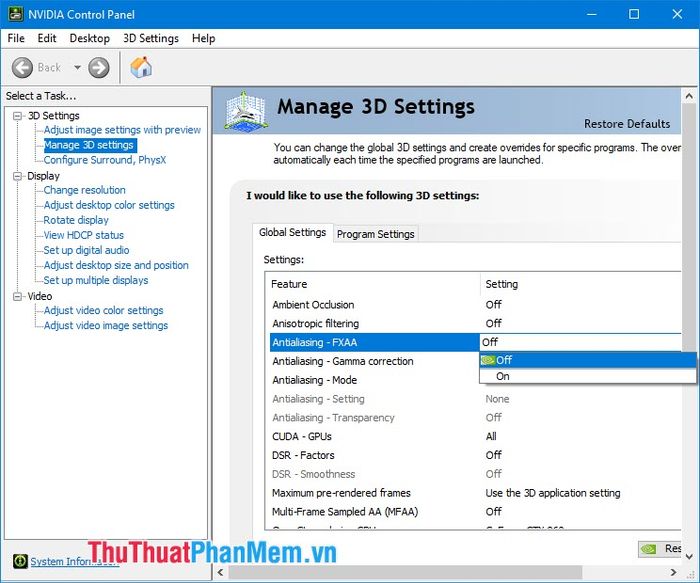Open Adjust video color settings
The image size is (700, 583).
click(x=103, y=310)
